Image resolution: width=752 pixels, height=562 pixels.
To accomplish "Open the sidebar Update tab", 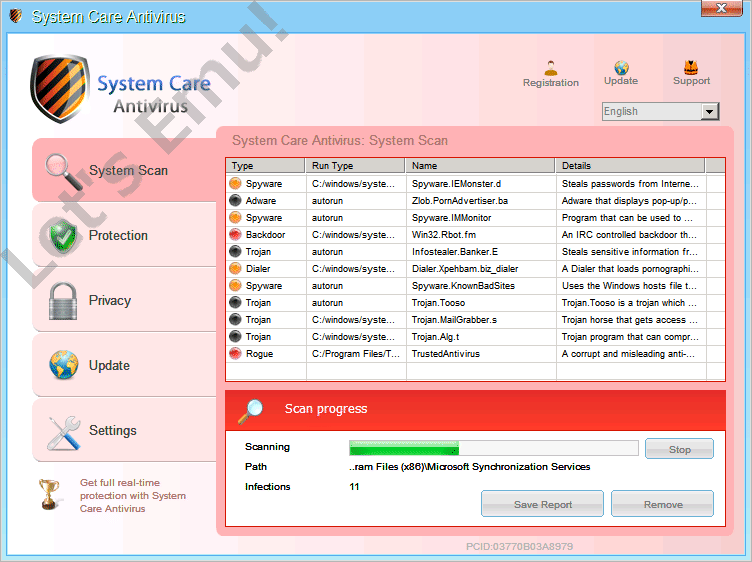I will pyautogui.click(x=125, y=365).
